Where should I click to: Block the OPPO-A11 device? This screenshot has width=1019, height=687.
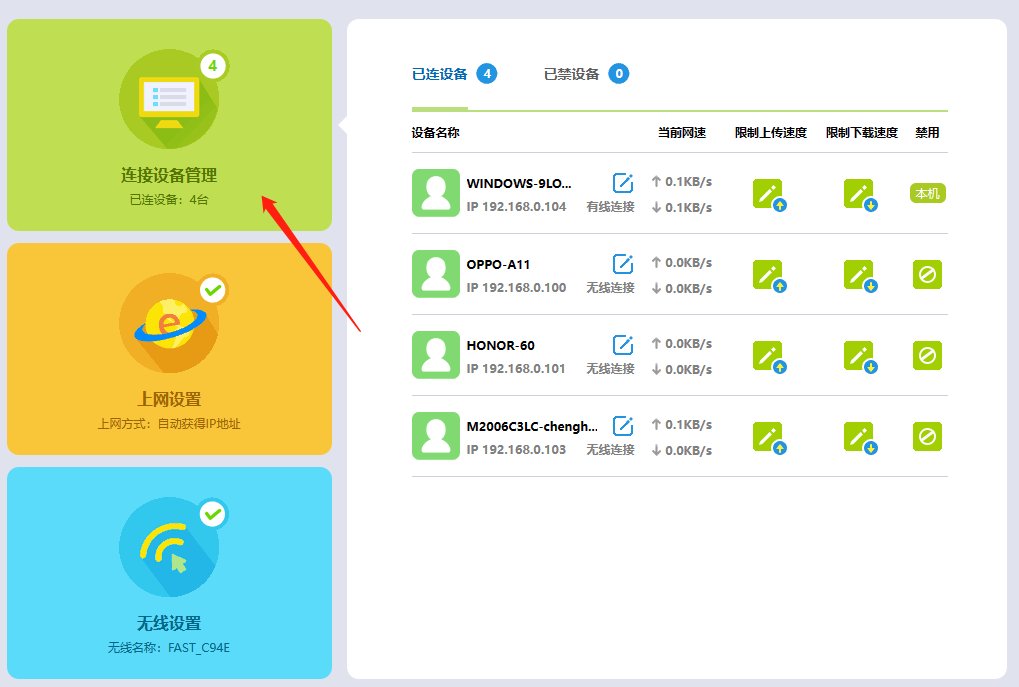927,274
